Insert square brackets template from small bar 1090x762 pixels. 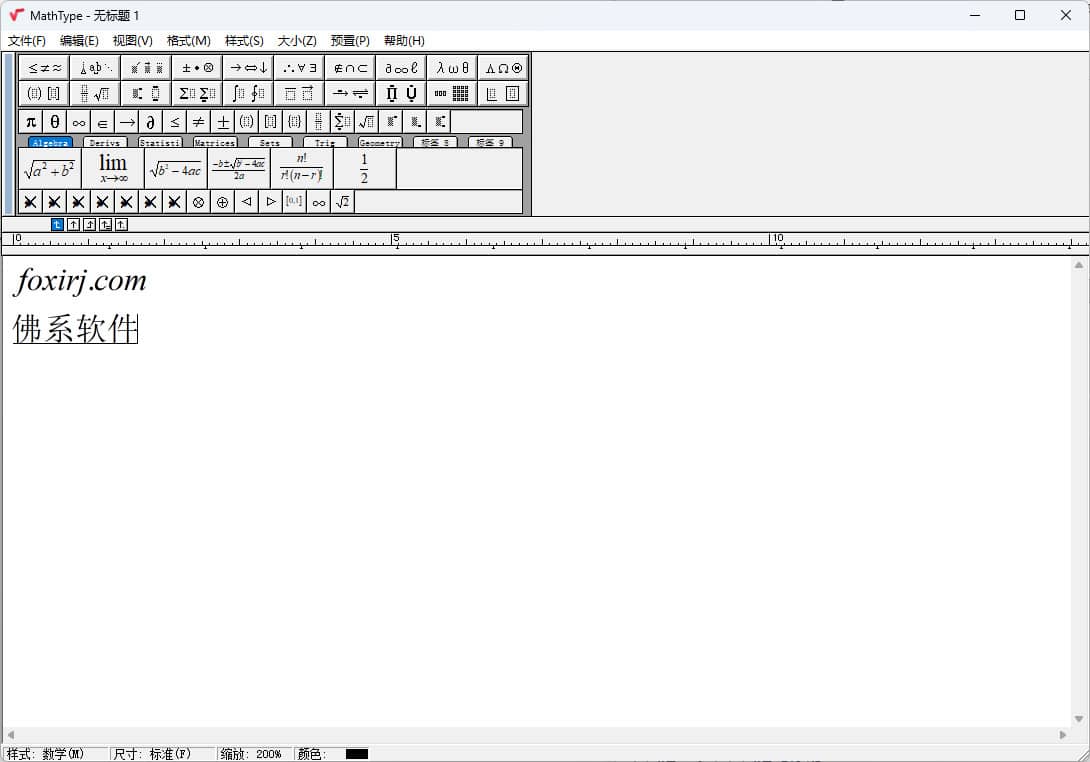(270, 122)
